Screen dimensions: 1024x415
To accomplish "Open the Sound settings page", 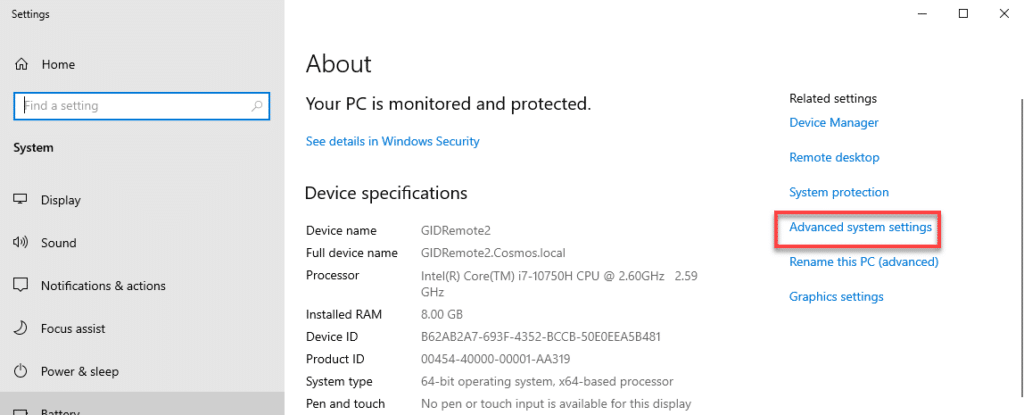I will [58, 243].
